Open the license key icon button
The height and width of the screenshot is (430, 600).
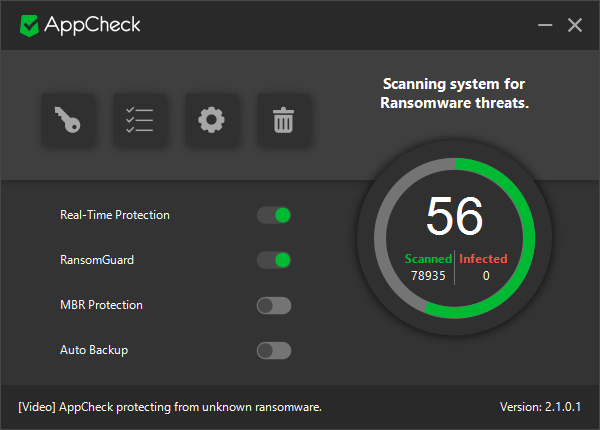point(68,120)
